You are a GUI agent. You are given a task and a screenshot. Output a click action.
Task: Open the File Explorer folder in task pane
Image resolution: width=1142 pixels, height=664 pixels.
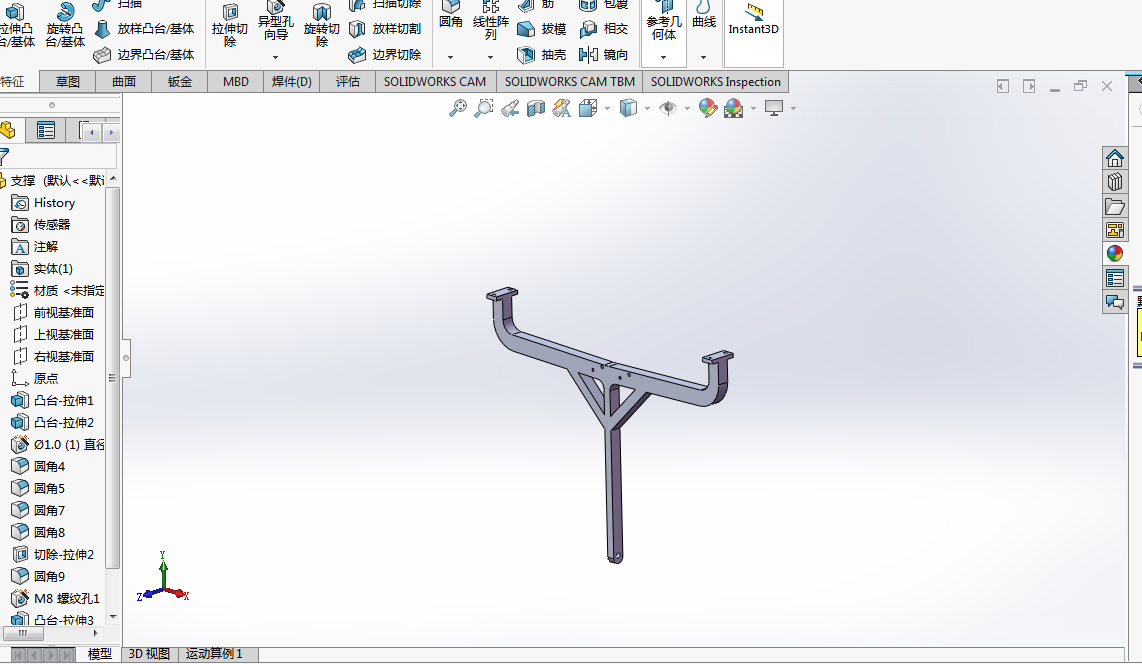[1115, 206]
